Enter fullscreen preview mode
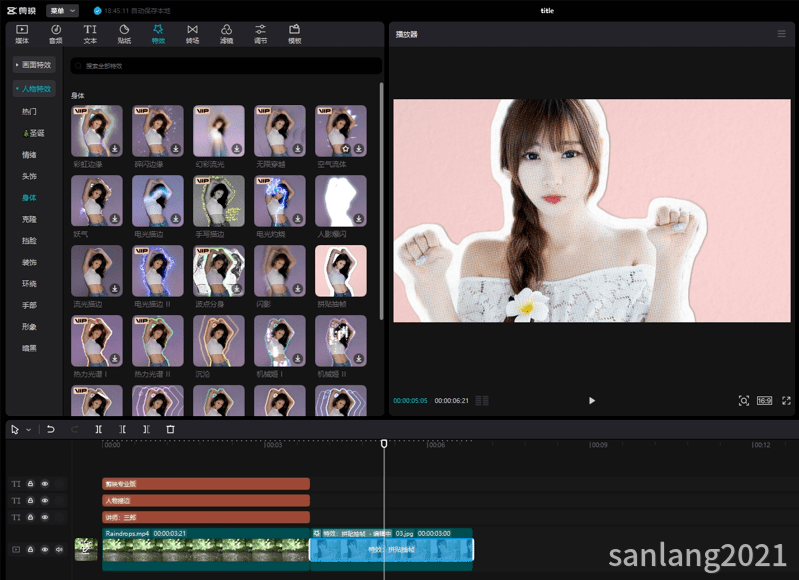 click(786, 401)
